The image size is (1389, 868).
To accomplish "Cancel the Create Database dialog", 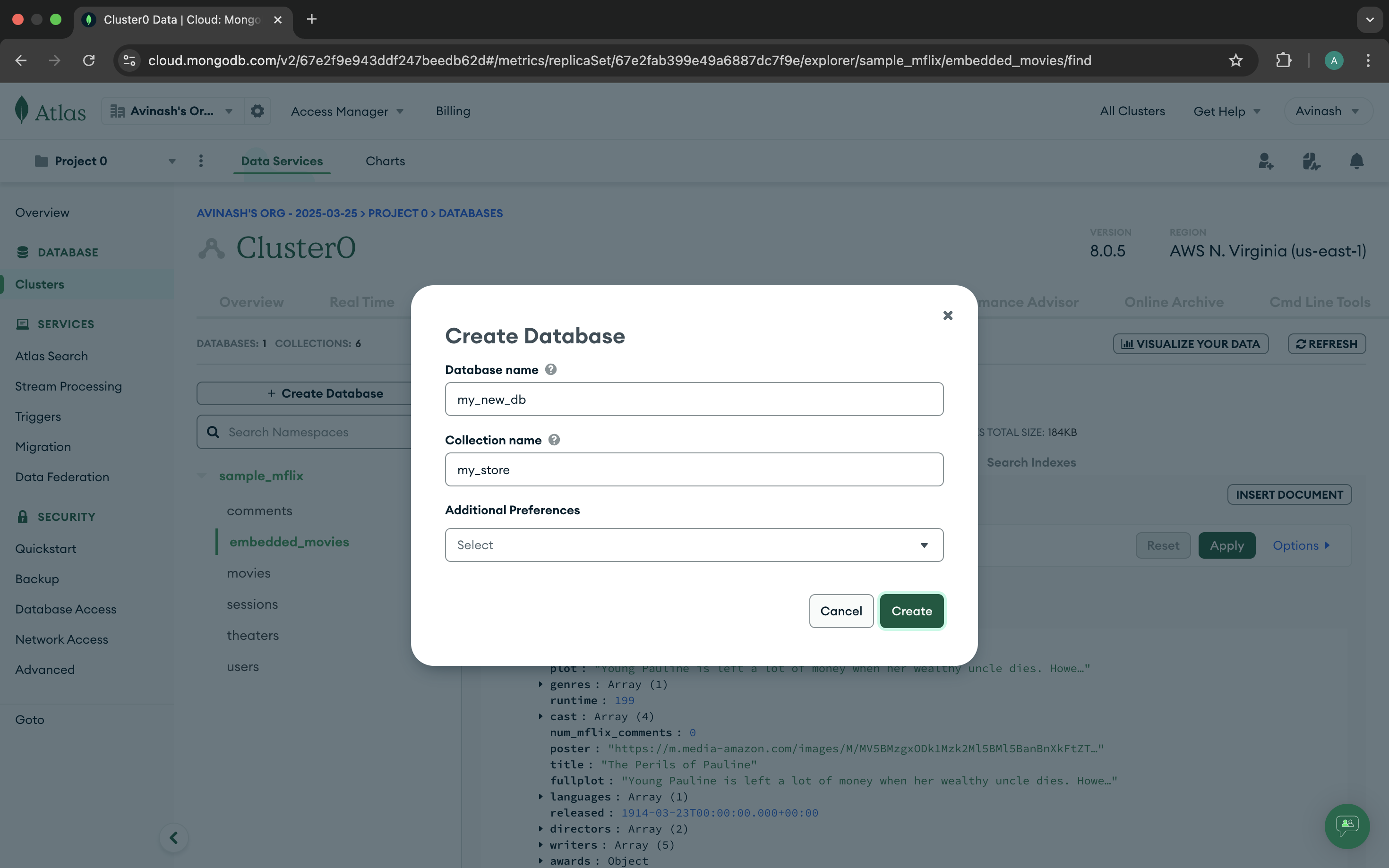I will click(x=841, y=611).
